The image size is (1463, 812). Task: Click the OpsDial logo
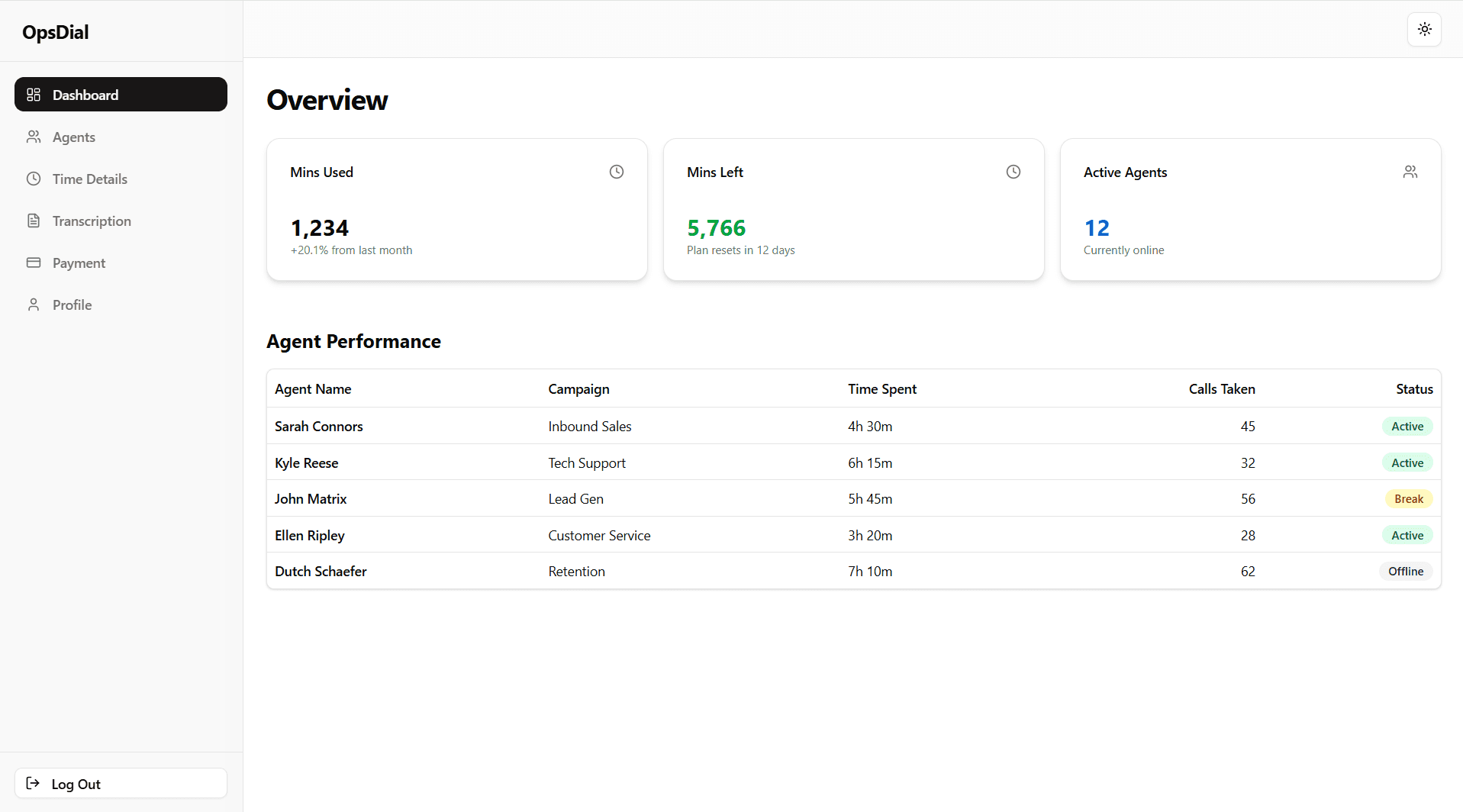[x=54, y=31]
